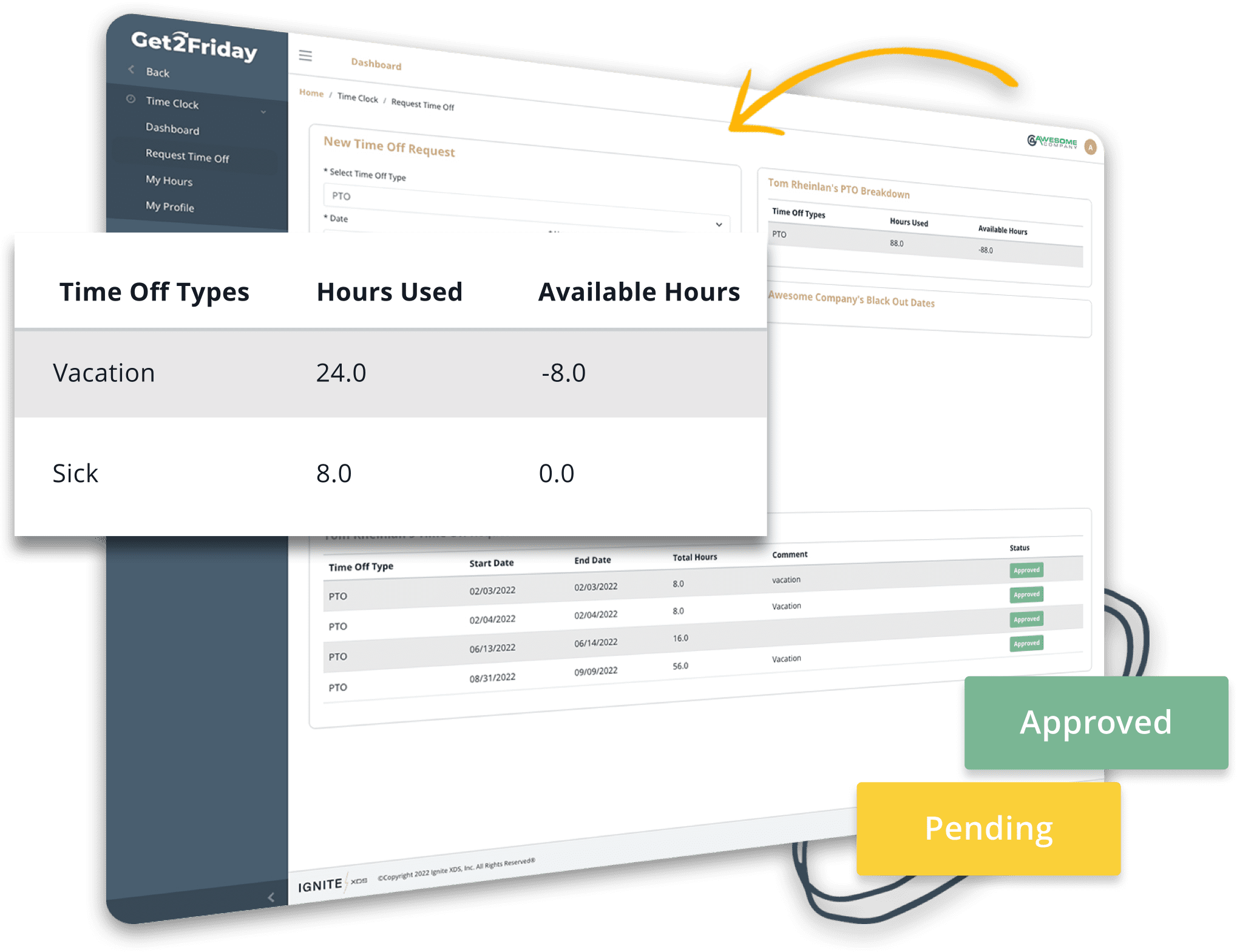Click the 16.0 total hours cell

(x=680, y=638)
